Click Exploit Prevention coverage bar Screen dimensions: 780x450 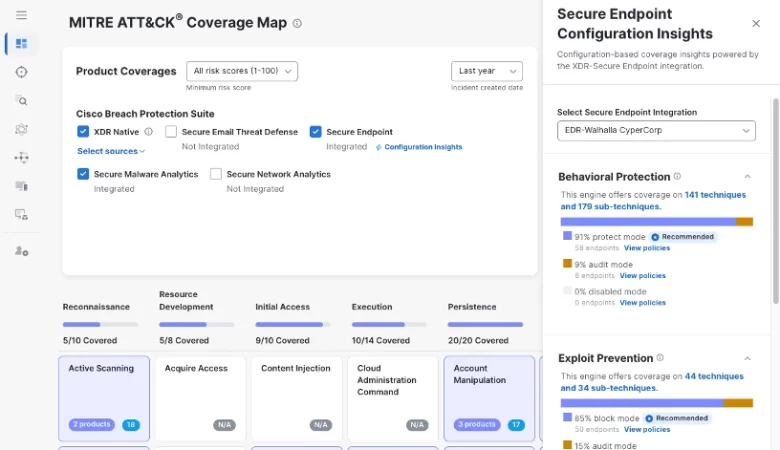tap(657, 403)
